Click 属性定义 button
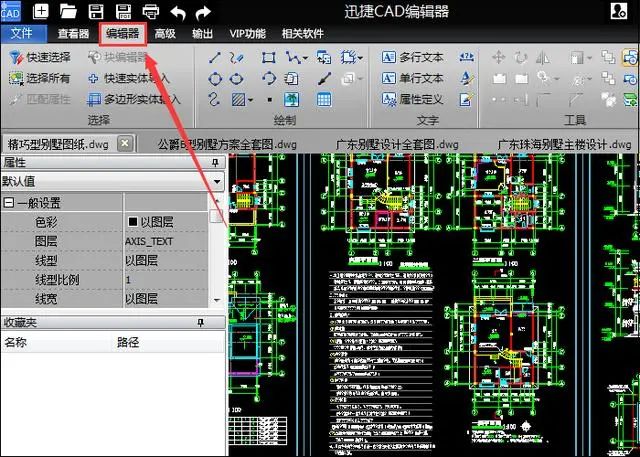This screenshot has width=640, height=457. (412, 99)
